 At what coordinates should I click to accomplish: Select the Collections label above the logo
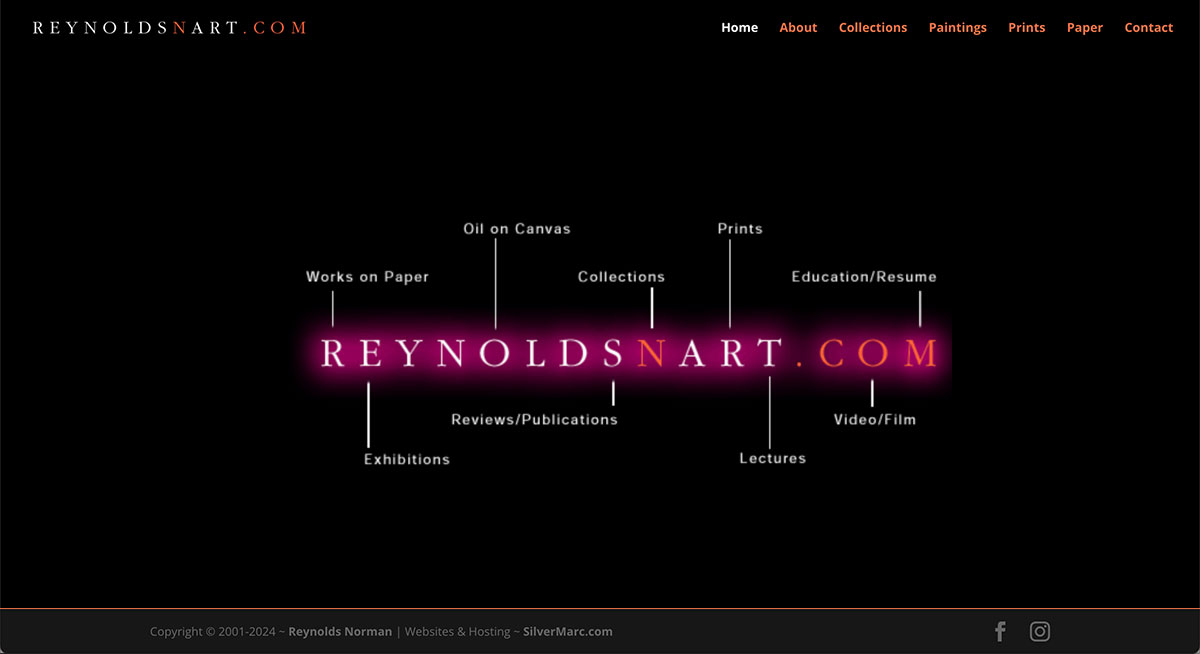621,277
